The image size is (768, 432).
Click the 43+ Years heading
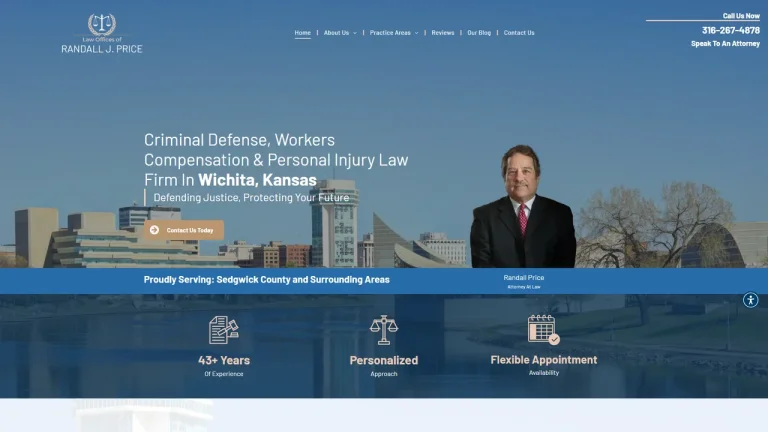click(224, 360)
